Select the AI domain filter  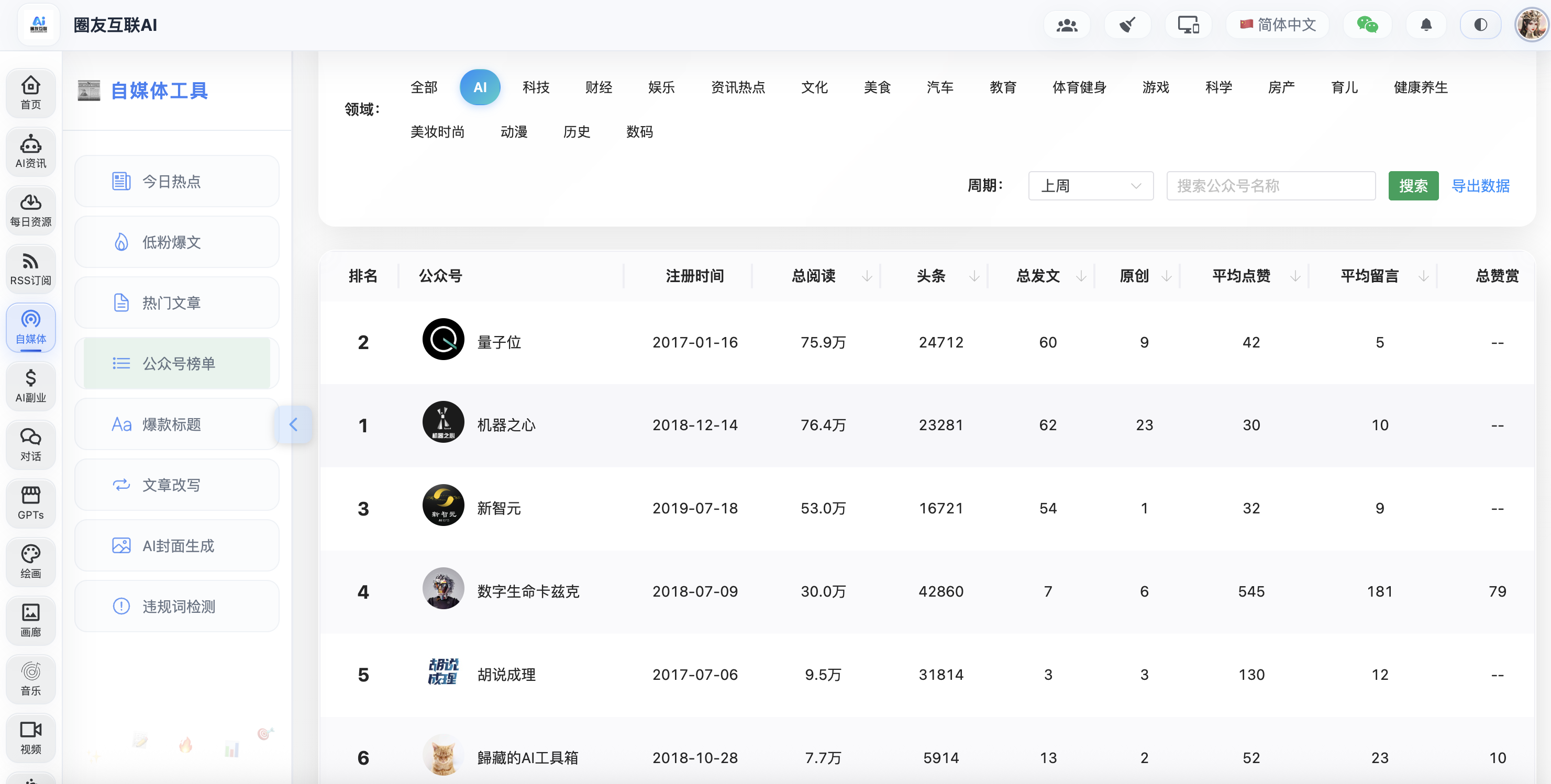(480, 87)
